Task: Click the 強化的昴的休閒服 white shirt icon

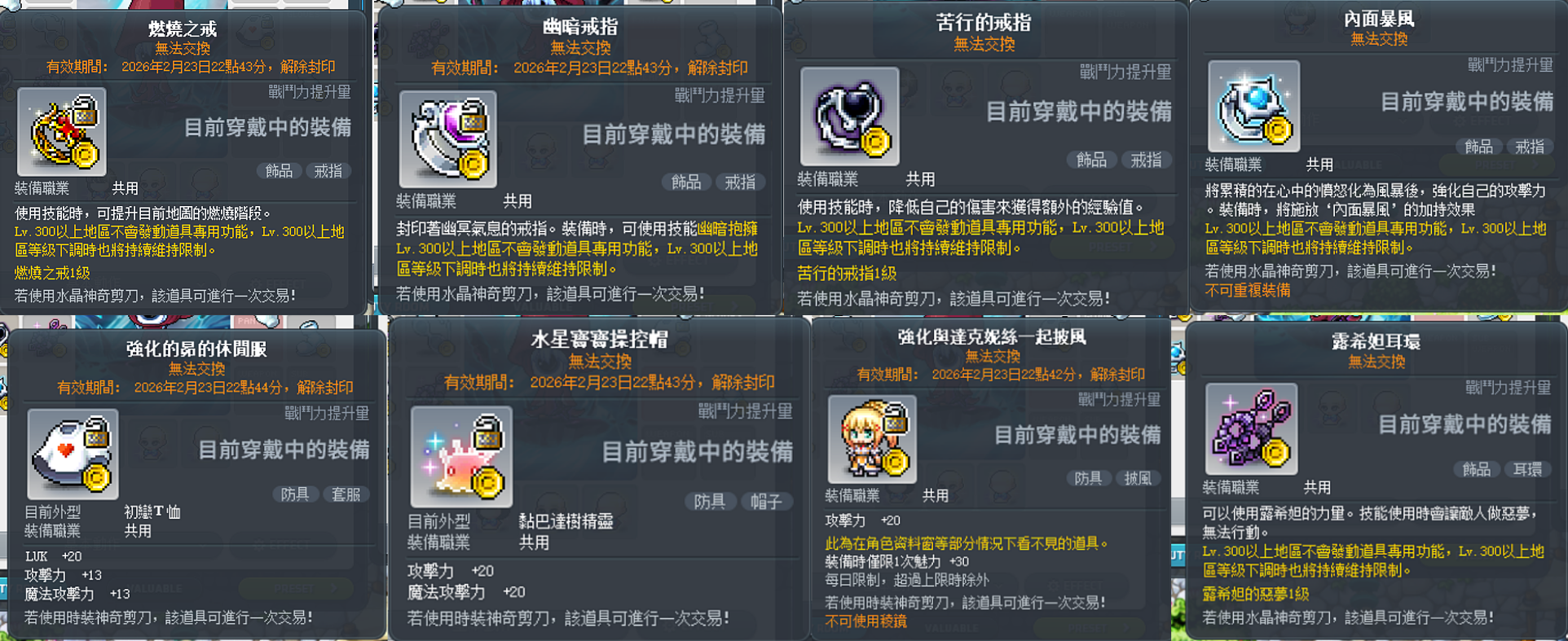Action: coord(73,454)
